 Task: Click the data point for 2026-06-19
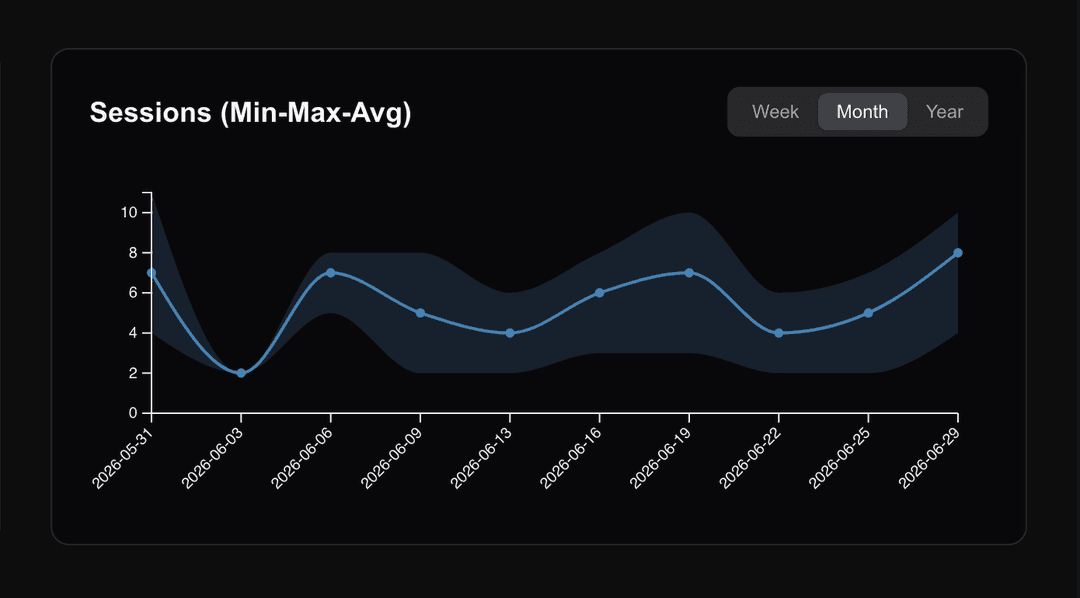click(689, 273)
